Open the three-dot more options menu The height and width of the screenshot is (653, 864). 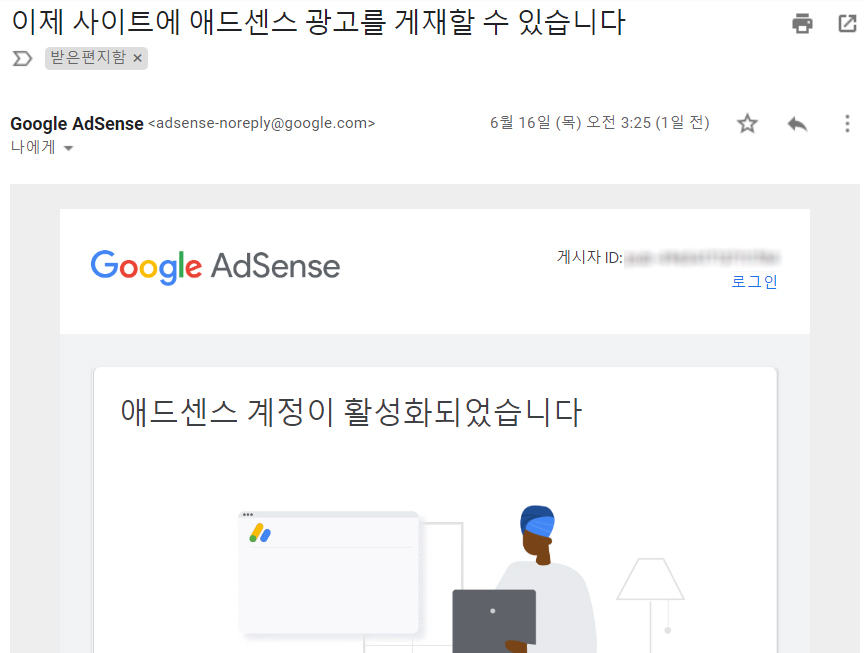click(x=847, y=123)
